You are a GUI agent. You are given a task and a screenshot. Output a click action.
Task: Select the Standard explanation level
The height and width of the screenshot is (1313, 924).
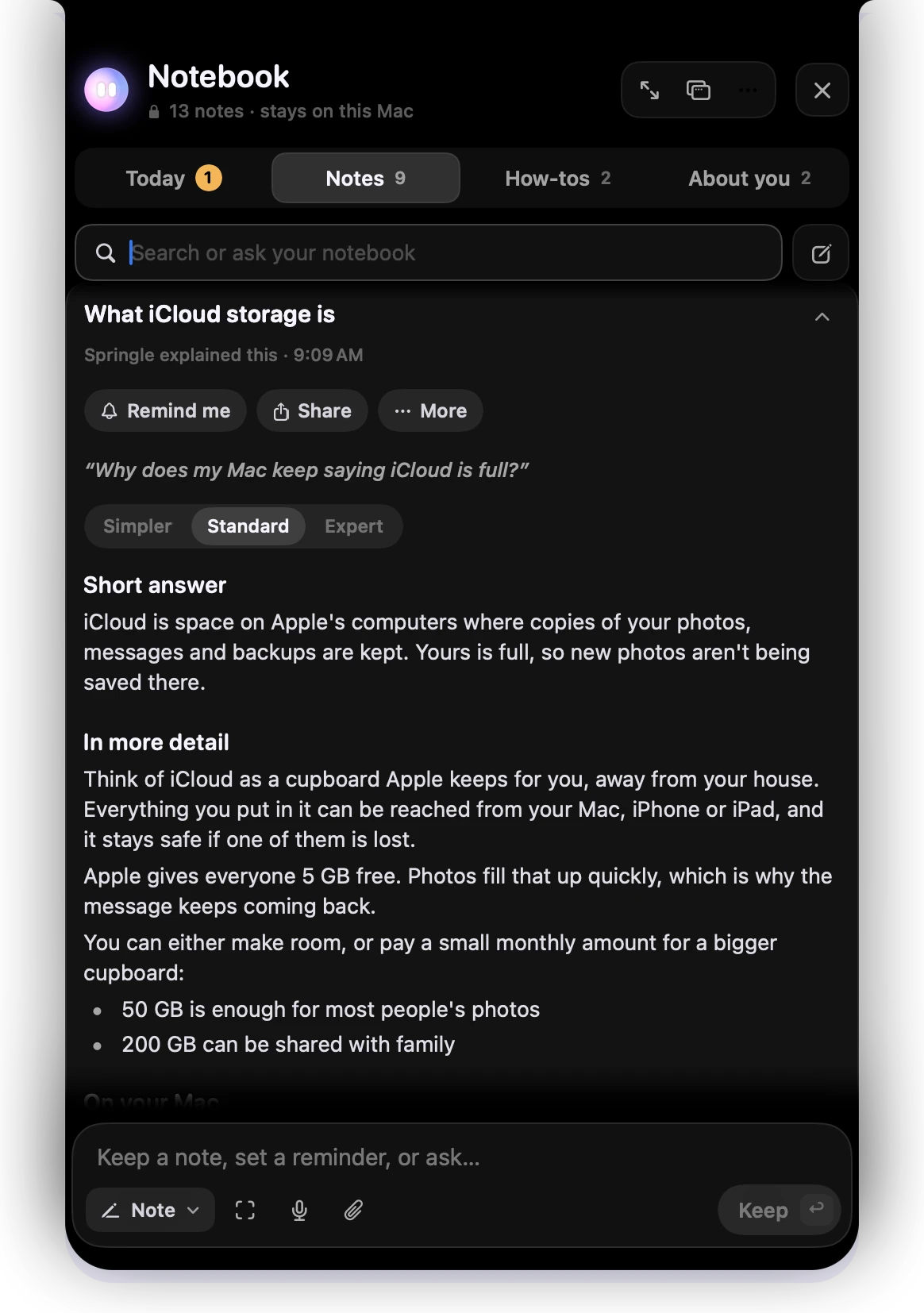pos(248,526)
